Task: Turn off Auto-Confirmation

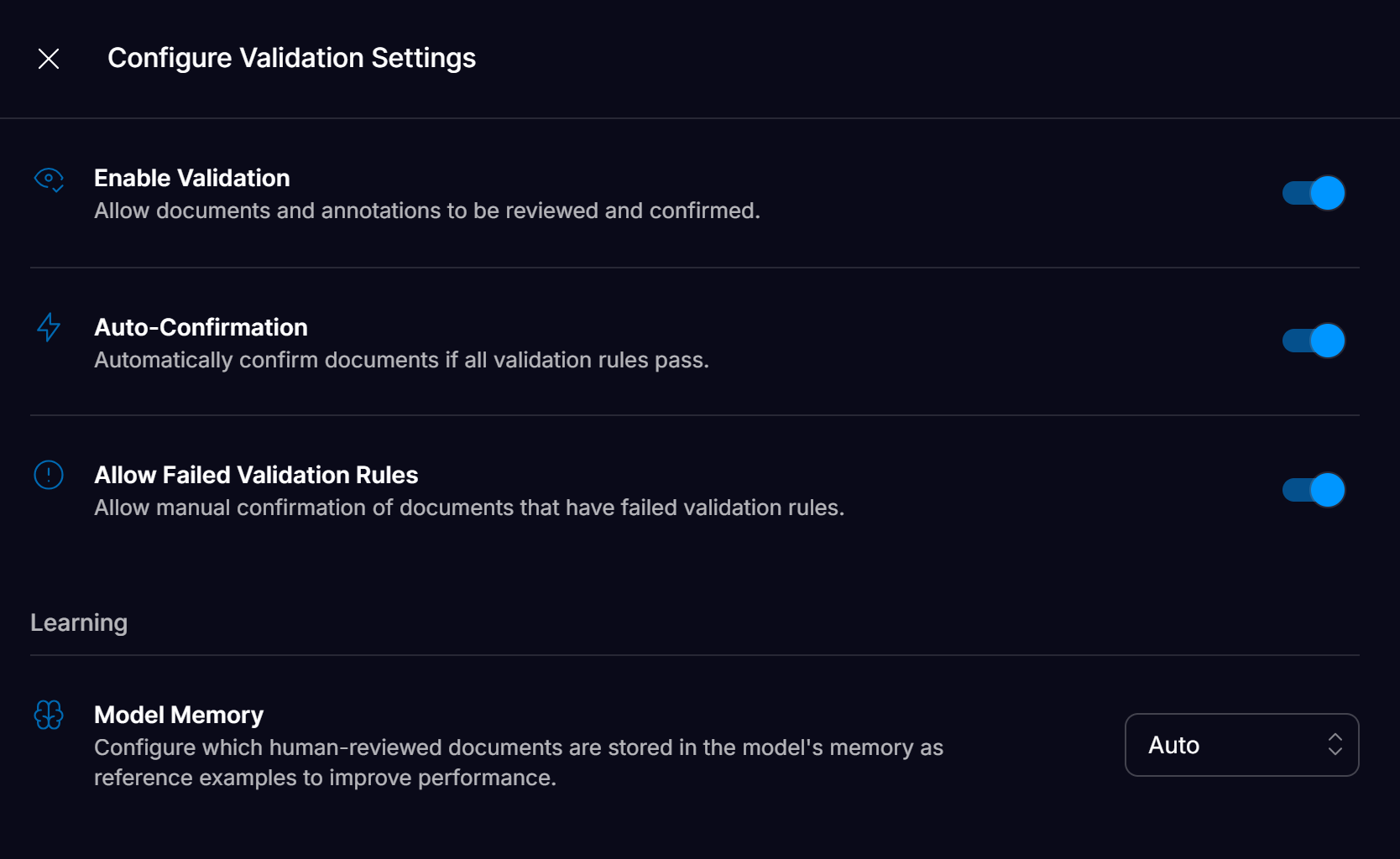Action: point(1313,341)
